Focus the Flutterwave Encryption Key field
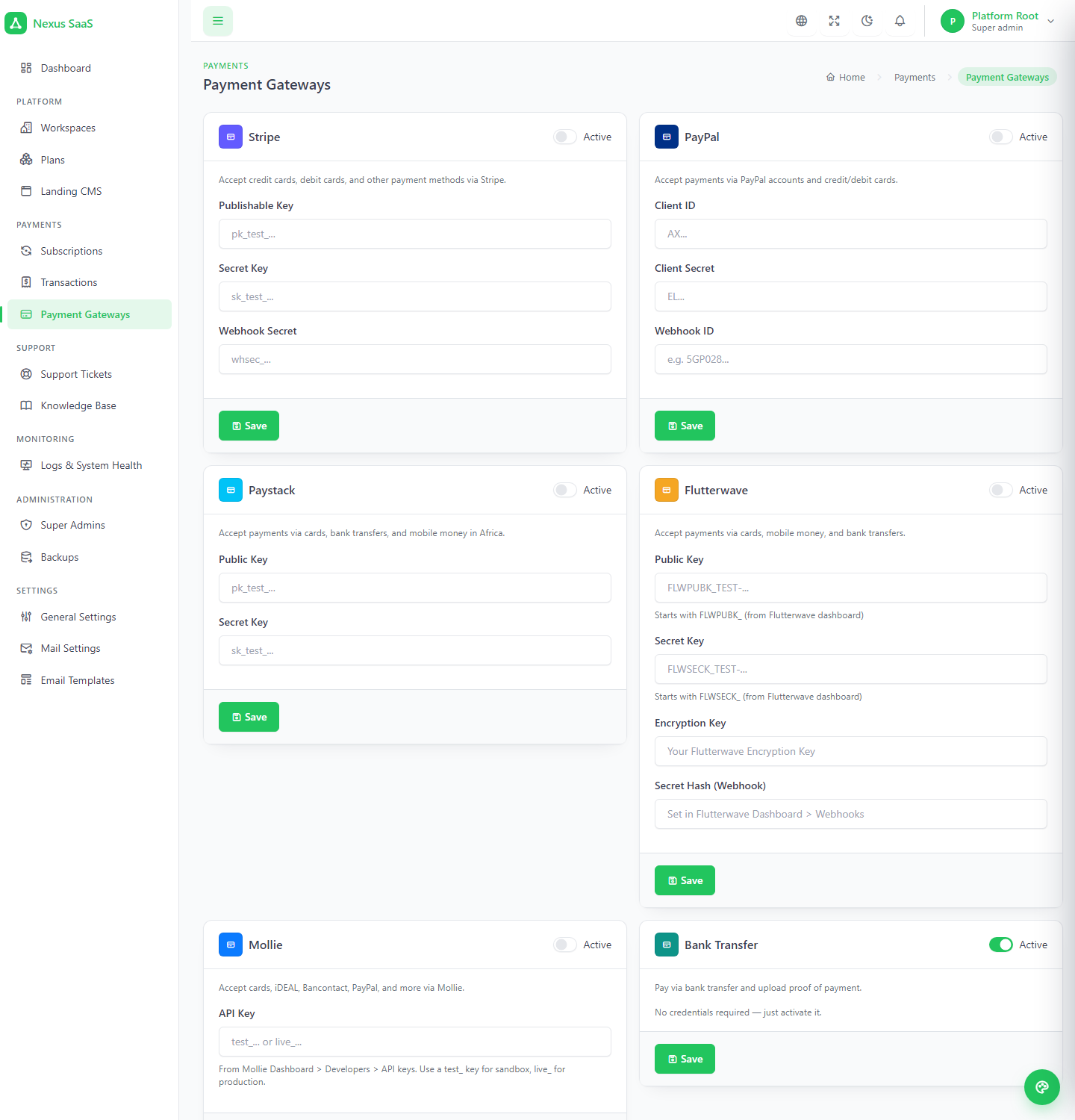This screenshot has height=1120, width=1075. tap(851, 751)
